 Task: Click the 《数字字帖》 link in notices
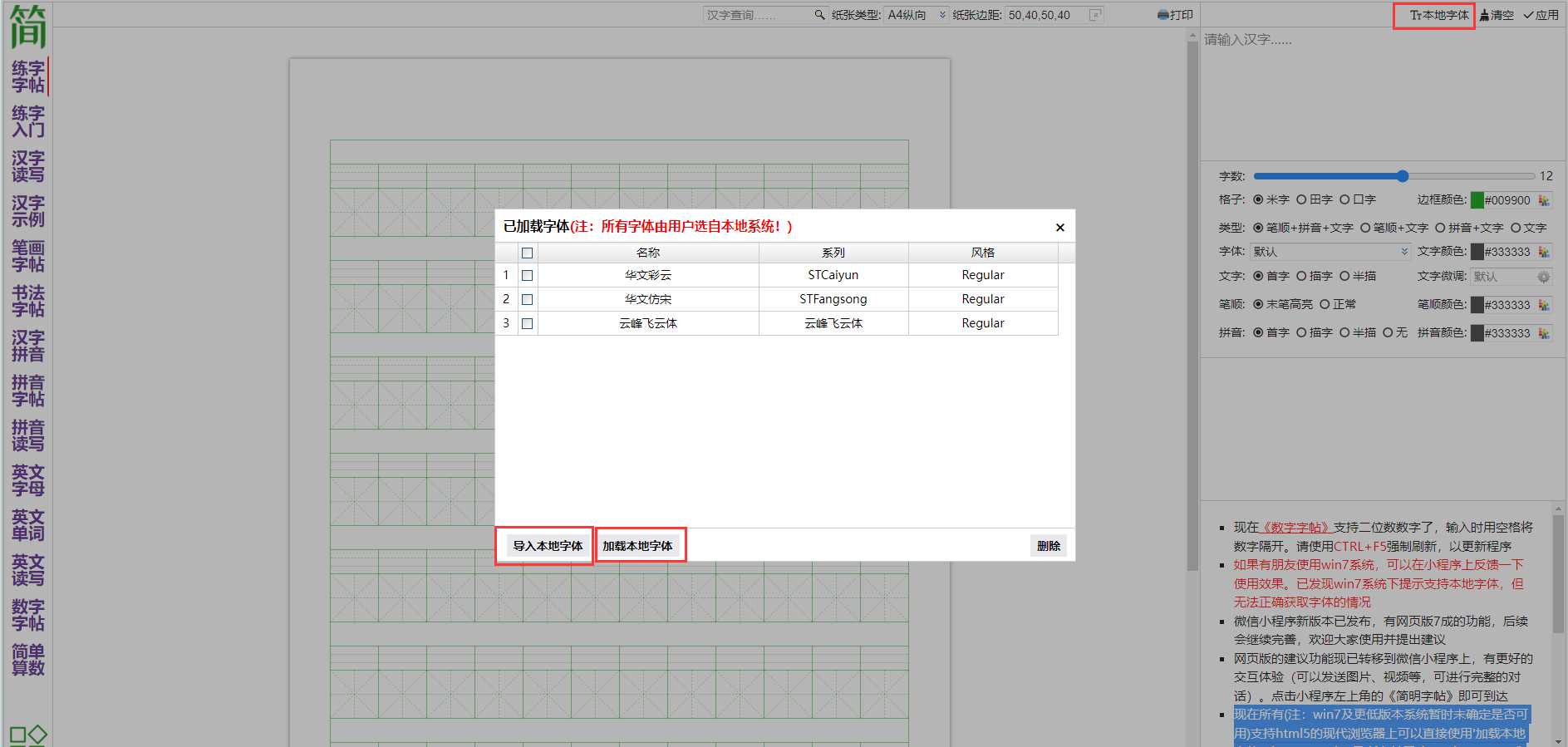[x=1296, y=528]
